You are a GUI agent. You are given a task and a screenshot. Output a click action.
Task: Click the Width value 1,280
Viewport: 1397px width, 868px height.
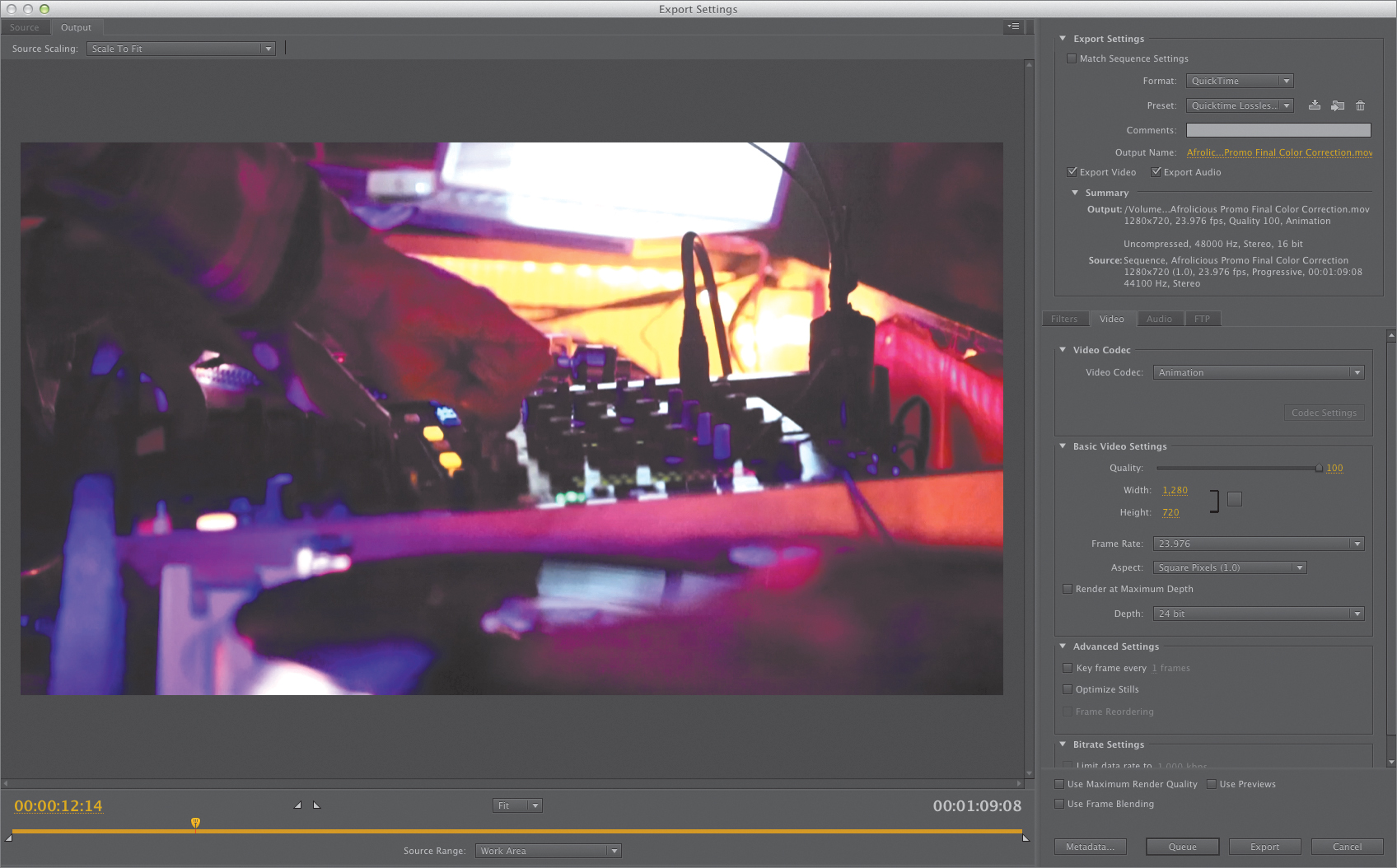point(1175,490)
